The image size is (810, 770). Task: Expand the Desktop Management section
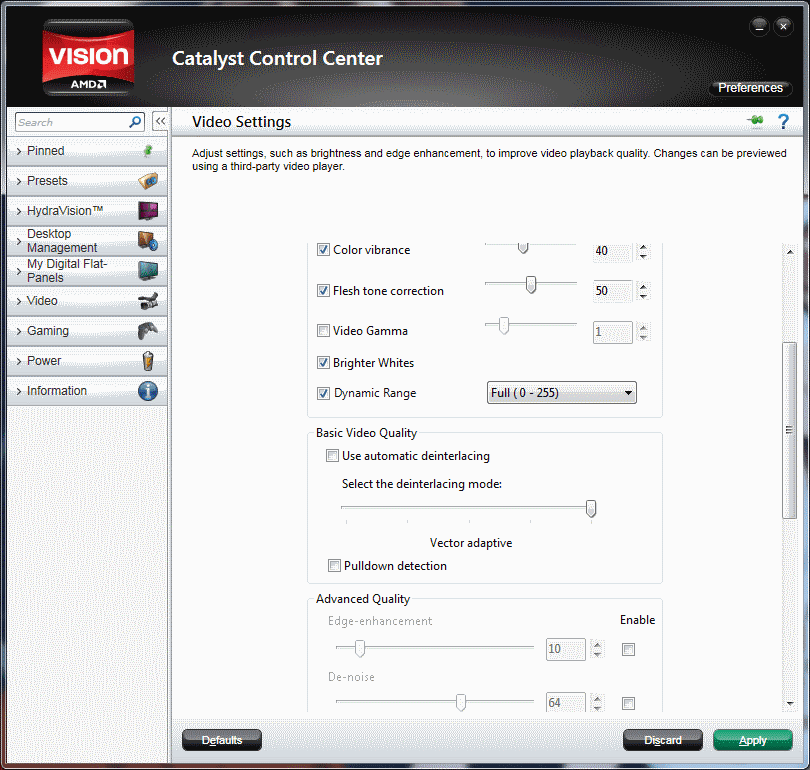click(x=19, y=241)
